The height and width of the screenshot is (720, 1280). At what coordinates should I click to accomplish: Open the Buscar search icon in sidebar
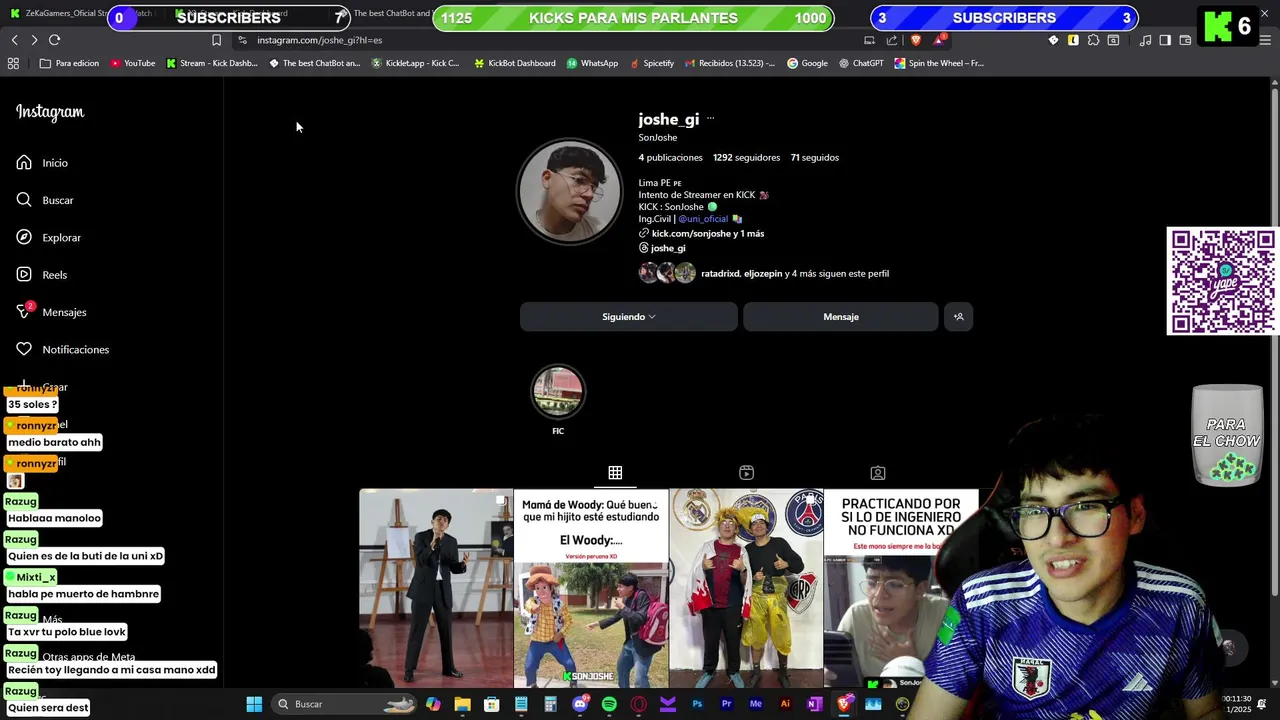pos(24,200)
